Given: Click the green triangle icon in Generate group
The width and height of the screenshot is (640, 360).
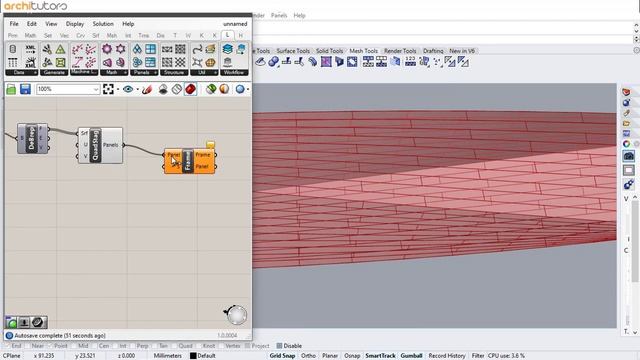Looking at the screenshot, I should tap(60, 49).
